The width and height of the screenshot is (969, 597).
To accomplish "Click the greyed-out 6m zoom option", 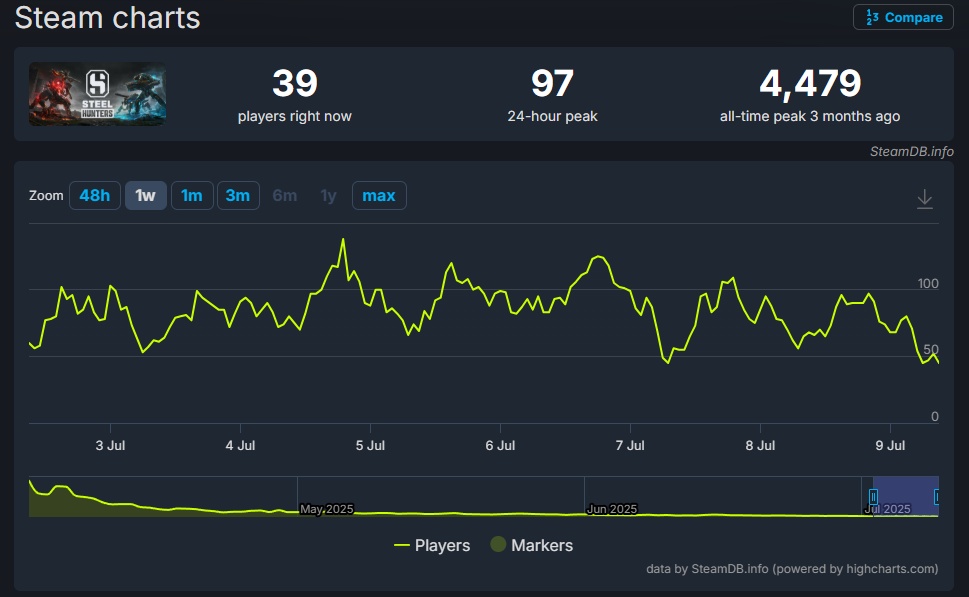I will [x=285, y=196].
